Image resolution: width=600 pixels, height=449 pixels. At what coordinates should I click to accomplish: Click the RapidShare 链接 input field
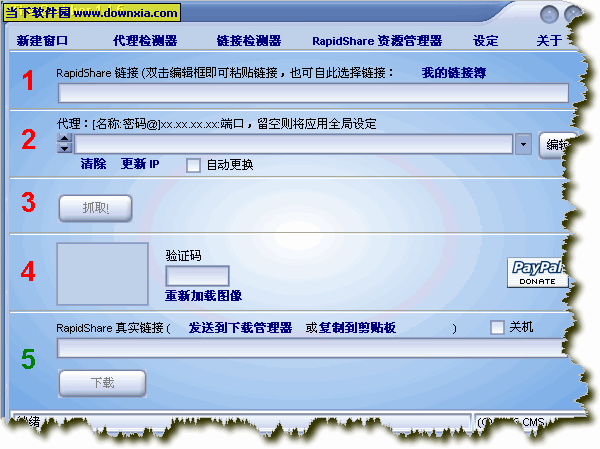point(313,93)
